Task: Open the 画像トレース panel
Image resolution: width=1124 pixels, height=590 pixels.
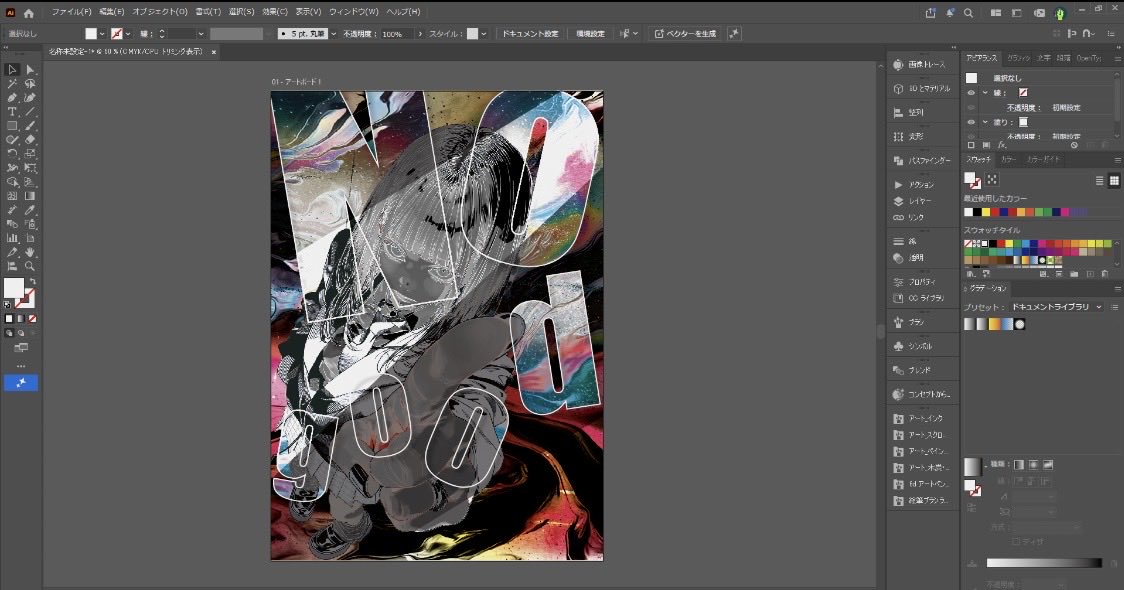Action: point(920,65)
